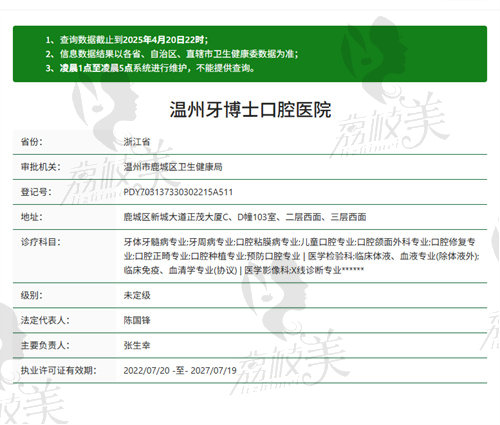Click the 执业许可证有效期 label
Image resolution: width=500 pixels, height=425 pixels.
(x=59, y=370)
